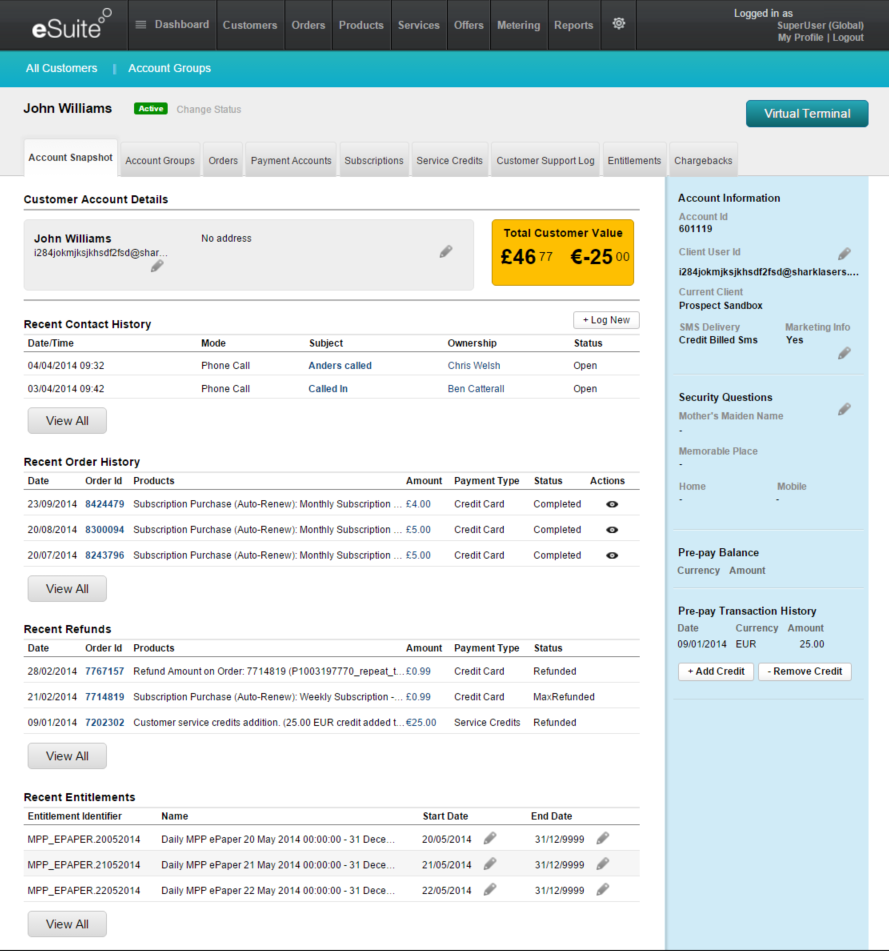This screenshot has height=951, width=889.
Task: View order 8424479 using eye icon
Action: pyautogui.click(x=612, y=504)
